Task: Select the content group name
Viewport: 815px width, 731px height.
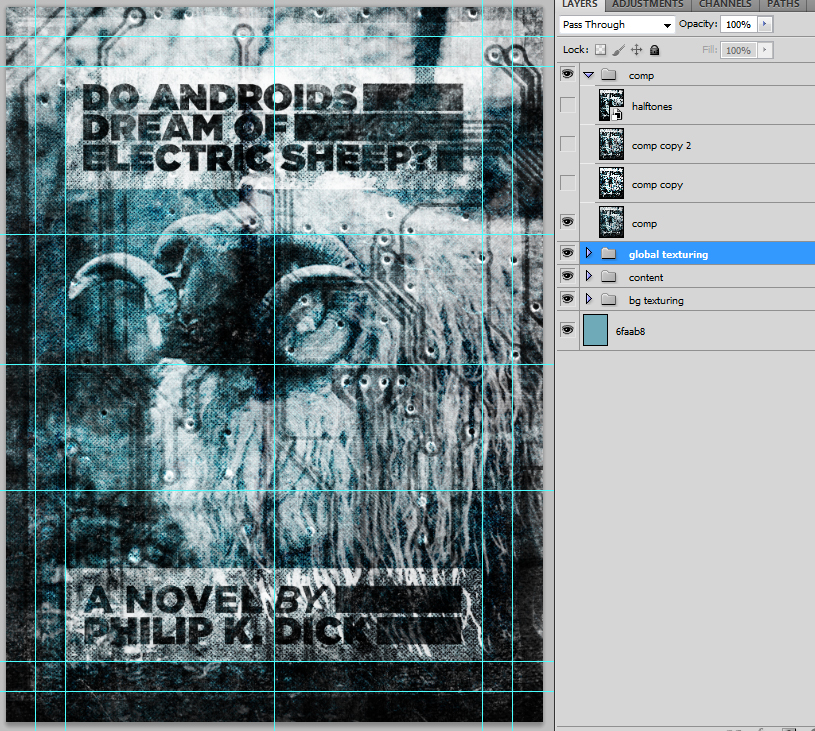Action: point(646,278)
